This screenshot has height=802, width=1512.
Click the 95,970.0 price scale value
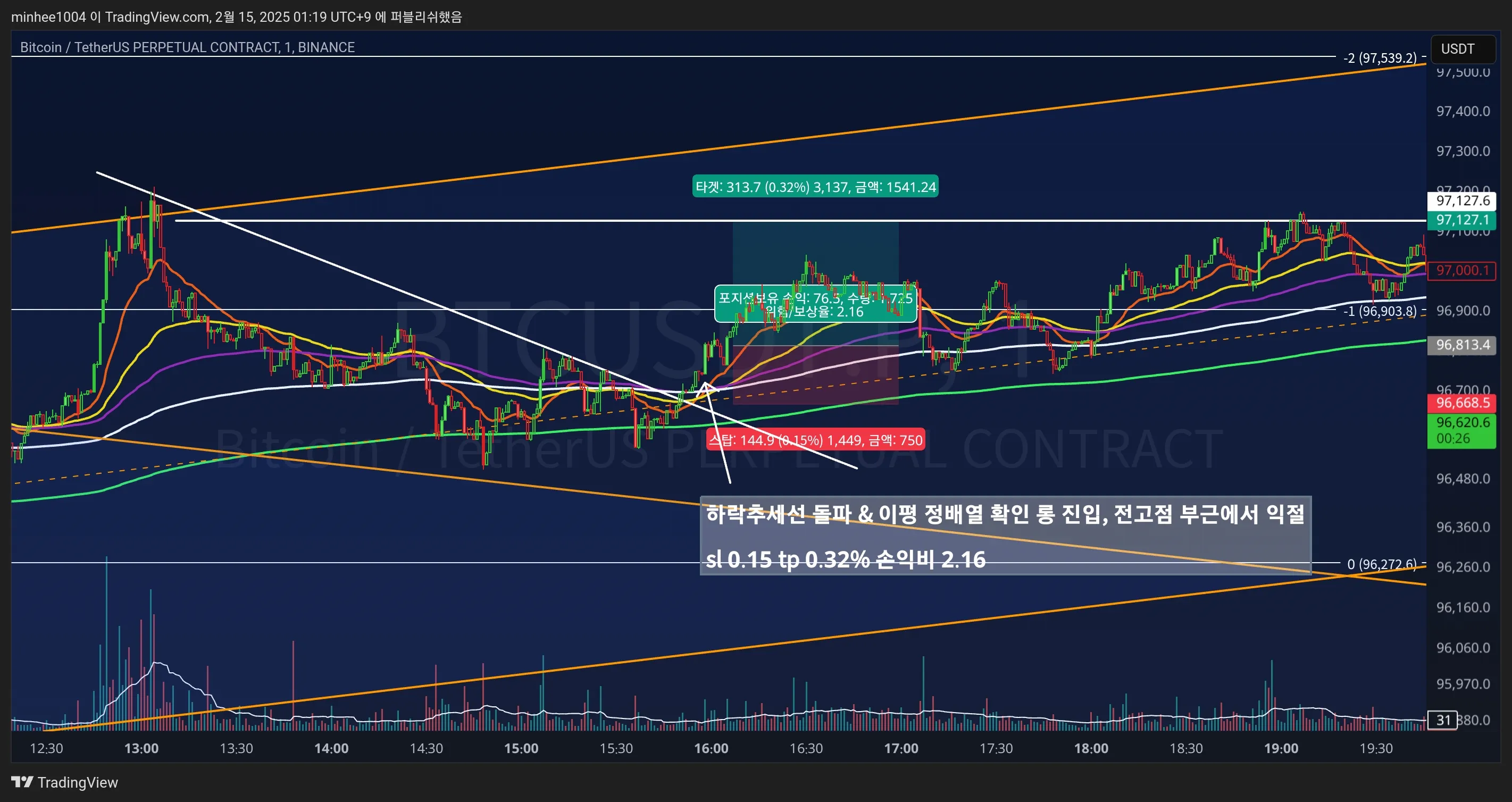(x=1463, y=684)
